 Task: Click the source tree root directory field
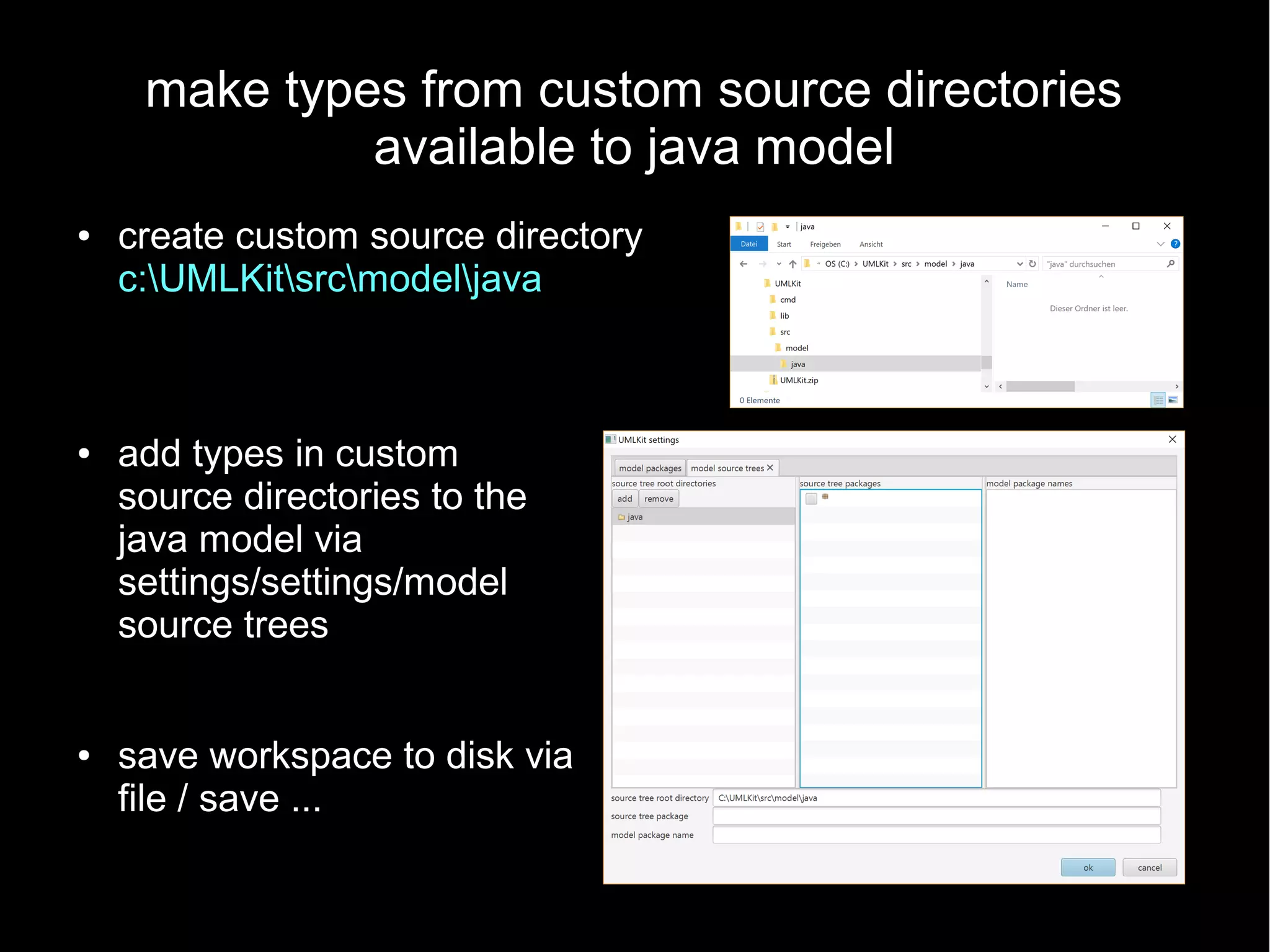coord(936,798)
